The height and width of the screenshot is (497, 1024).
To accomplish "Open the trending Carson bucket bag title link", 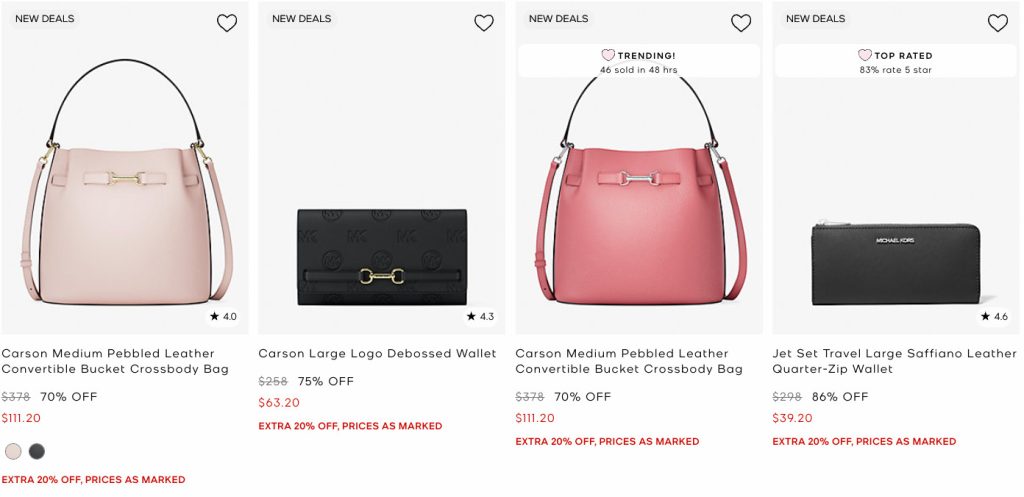I will (x=629, y=361).
